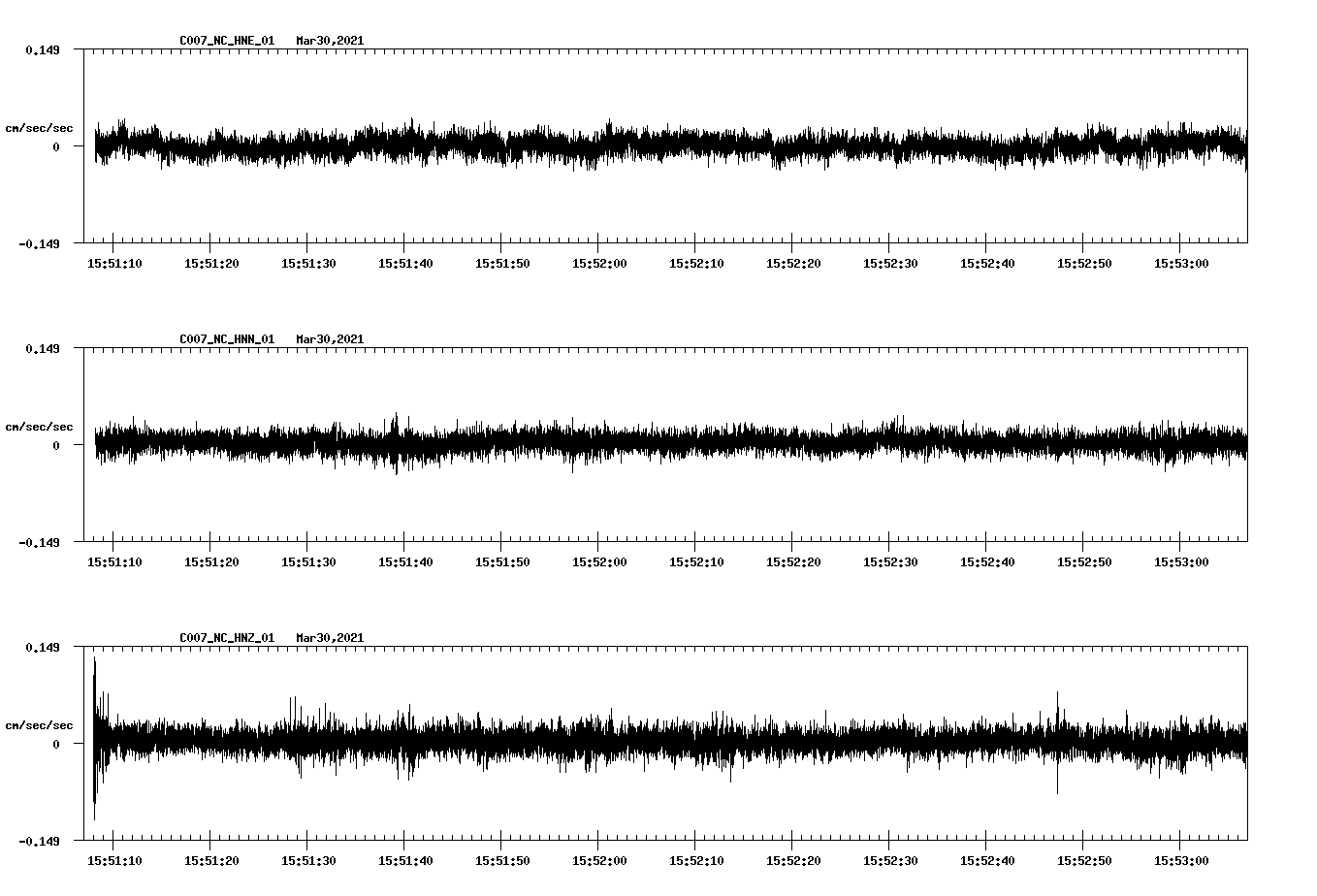Click the cm/sec/sec label of top trace

(x=41, y=127)
